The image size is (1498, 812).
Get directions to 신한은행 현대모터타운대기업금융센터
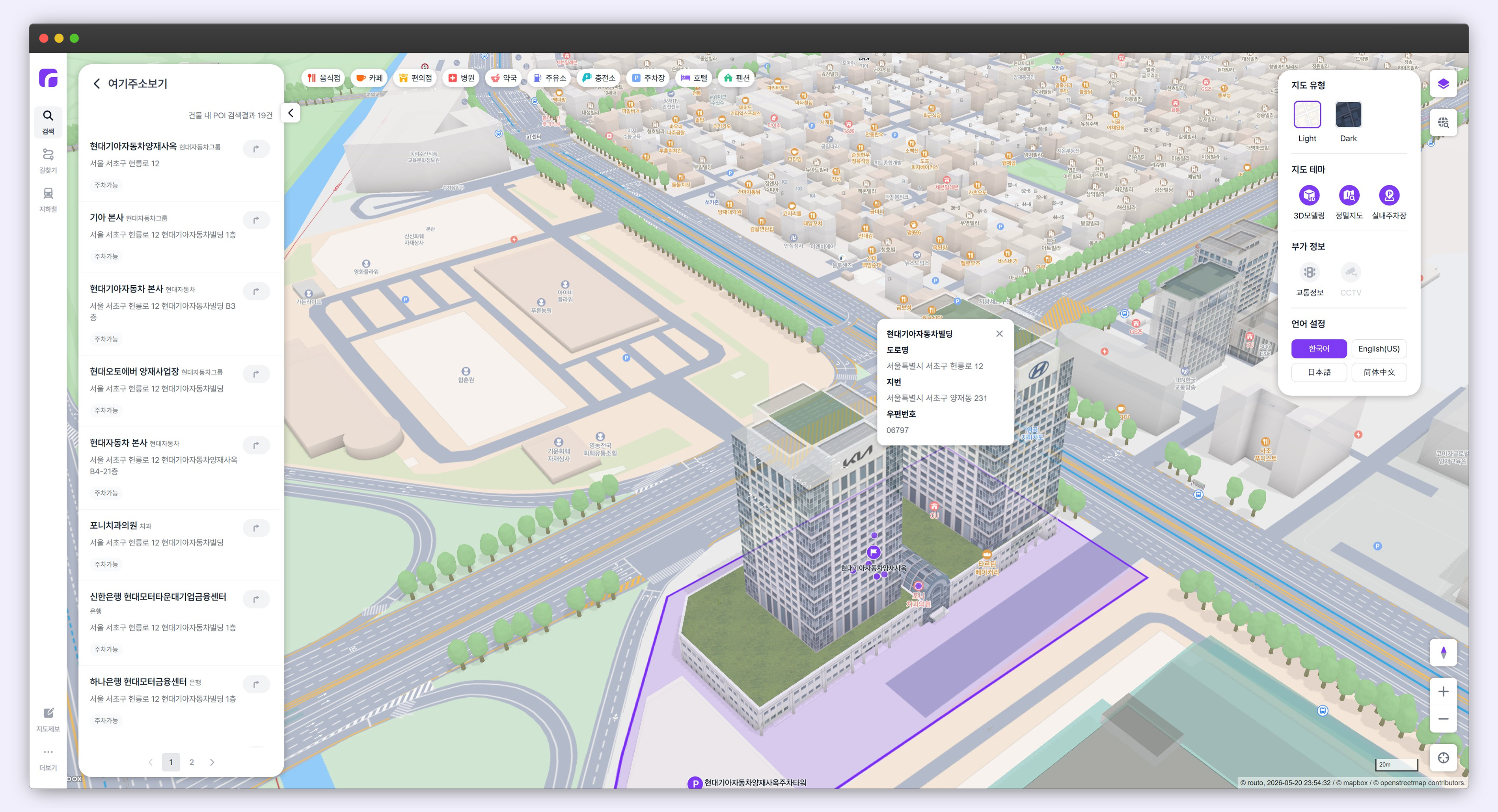pyautogui.click(x=256, y=598)
